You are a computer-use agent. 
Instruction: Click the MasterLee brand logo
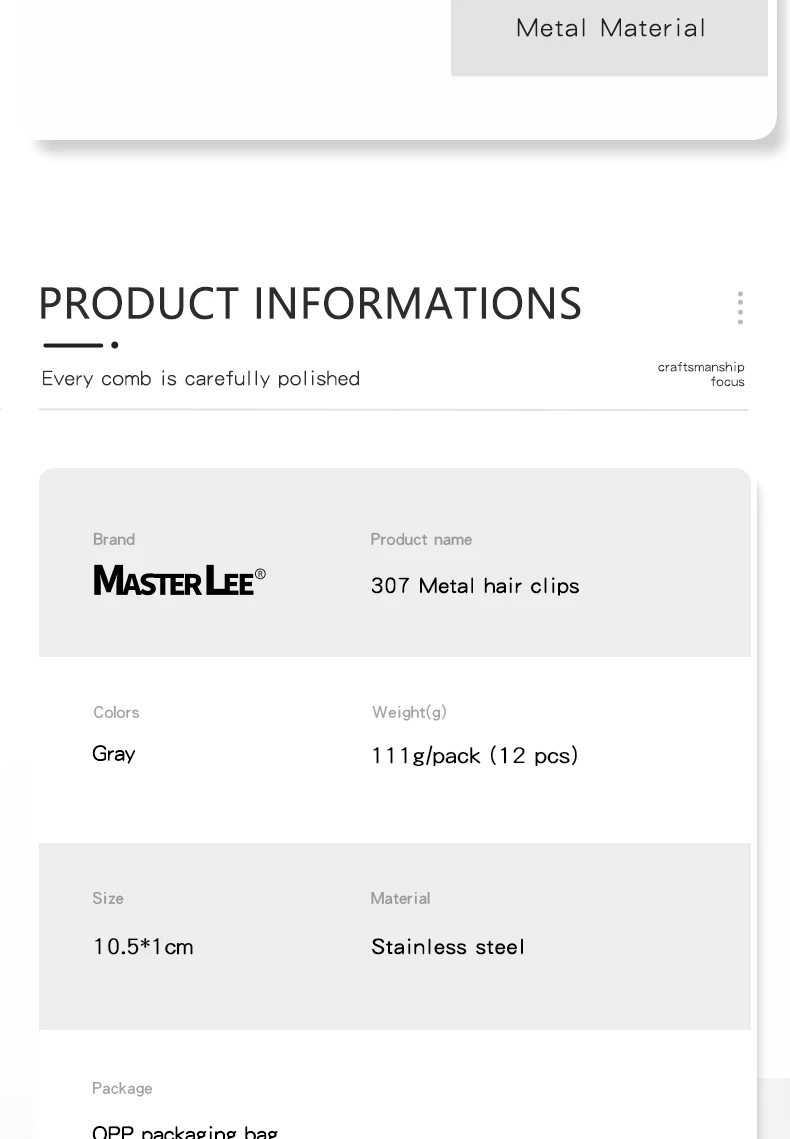[x=179, y=580]
